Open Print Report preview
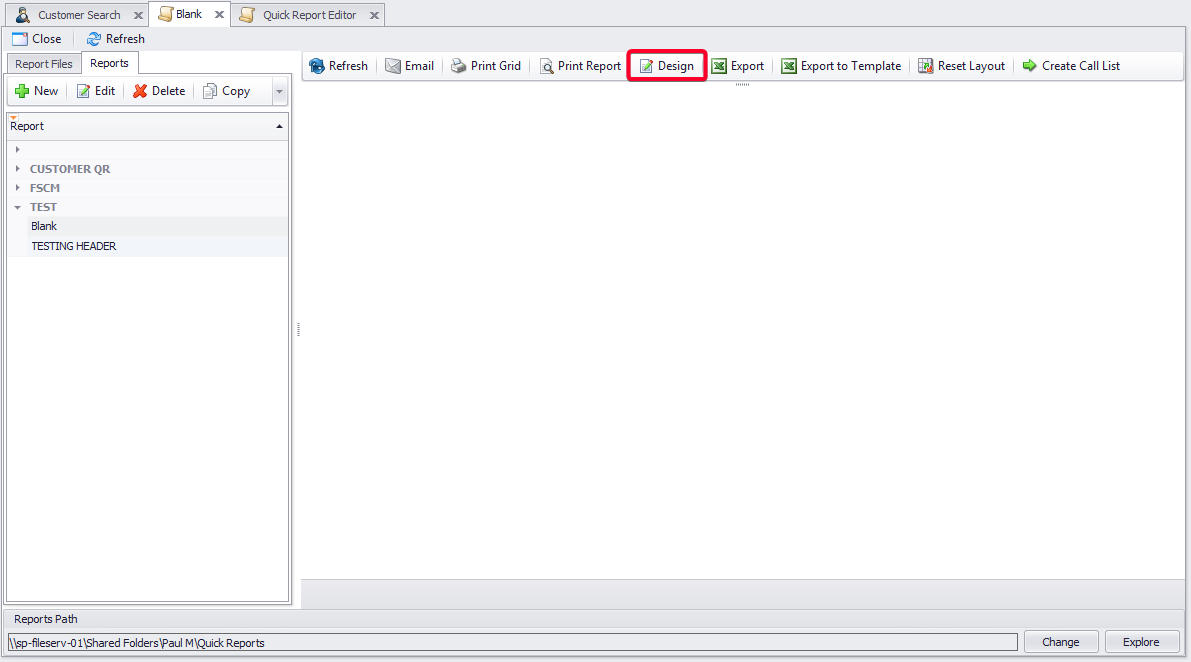 [580, 66]
